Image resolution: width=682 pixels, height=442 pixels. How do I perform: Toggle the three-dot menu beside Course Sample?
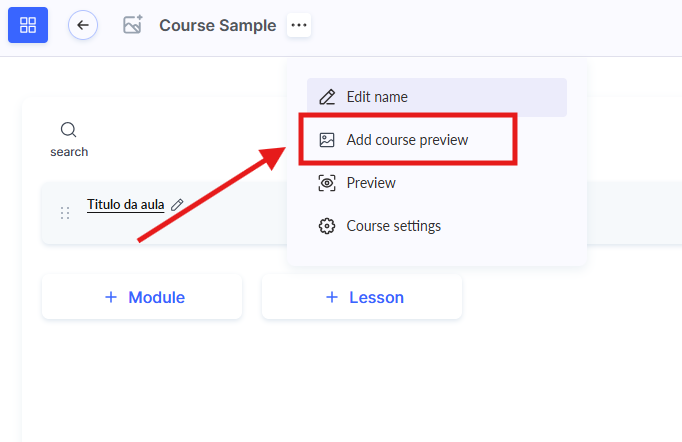click(298, 25)
